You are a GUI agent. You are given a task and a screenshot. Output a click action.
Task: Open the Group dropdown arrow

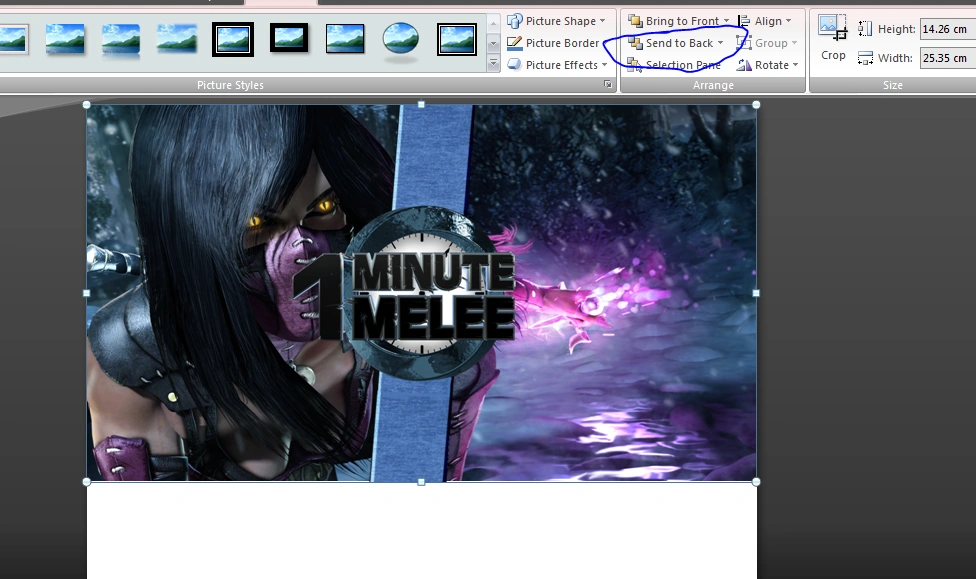coord(794,43)
